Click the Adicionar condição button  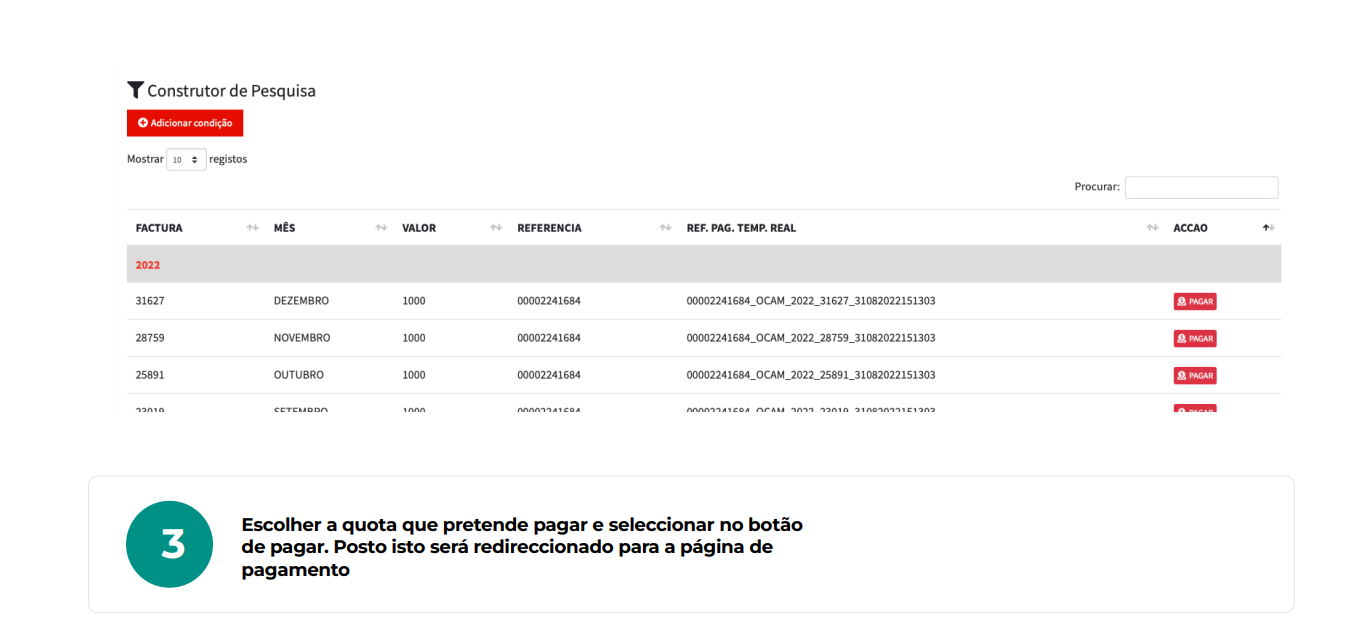pyautogui.click(x=185, y=123)
